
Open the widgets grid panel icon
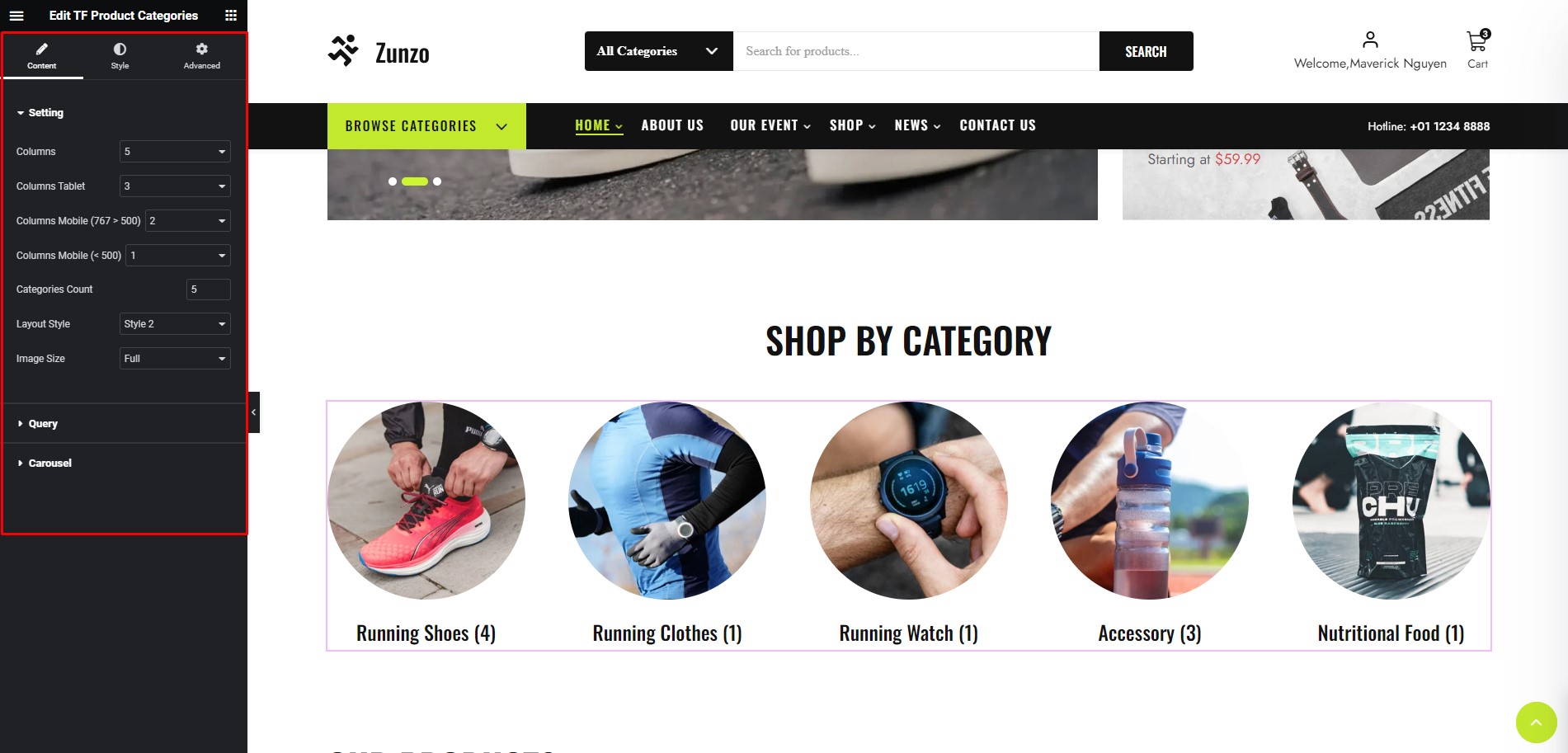tap(231, 16)
